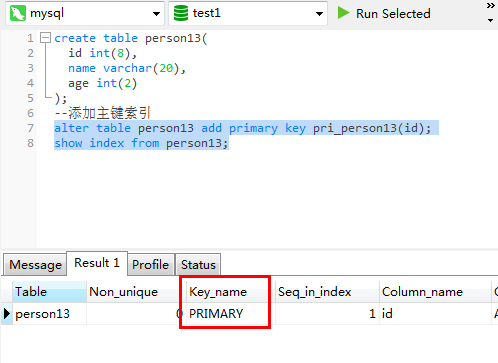This screenshot has height=363, width=498.
Task: Select the Seq_in_index value 1 cell
Action: (327, 314)
